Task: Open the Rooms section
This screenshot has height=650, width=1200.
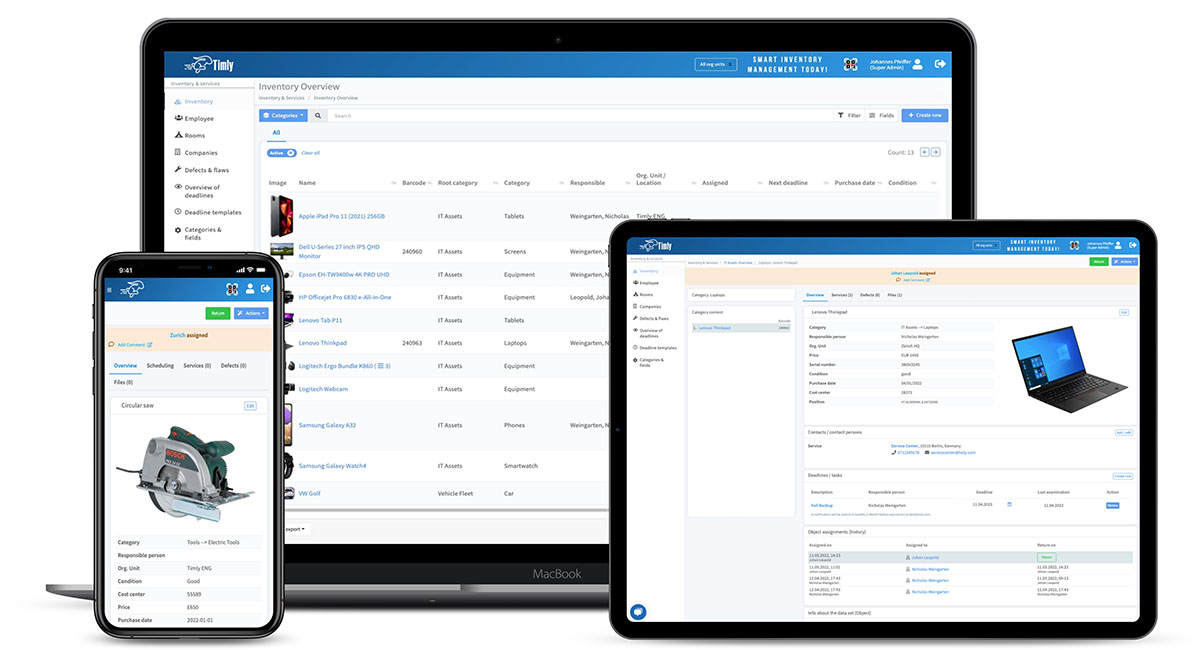Action: point(195,135)
